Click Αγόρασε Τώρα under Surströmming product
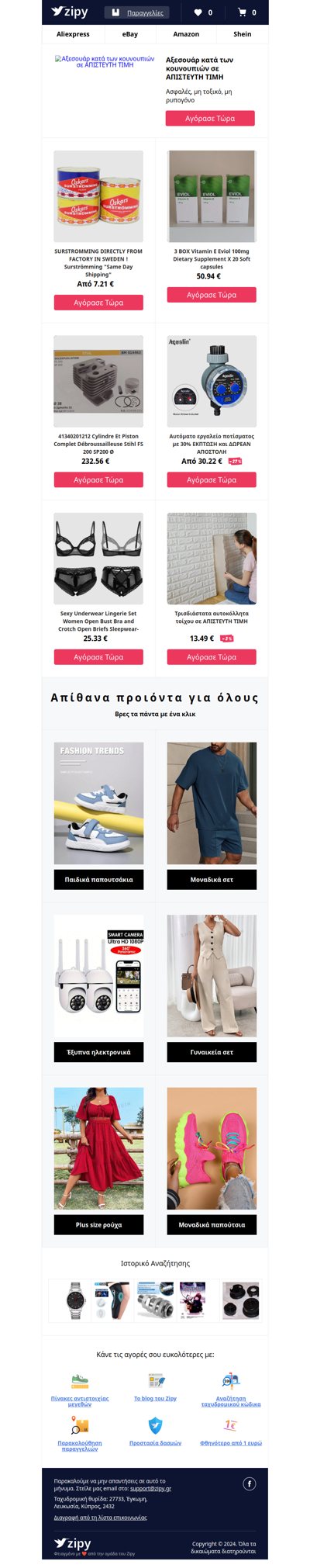The image size is (310, 1568). [98, 303]
